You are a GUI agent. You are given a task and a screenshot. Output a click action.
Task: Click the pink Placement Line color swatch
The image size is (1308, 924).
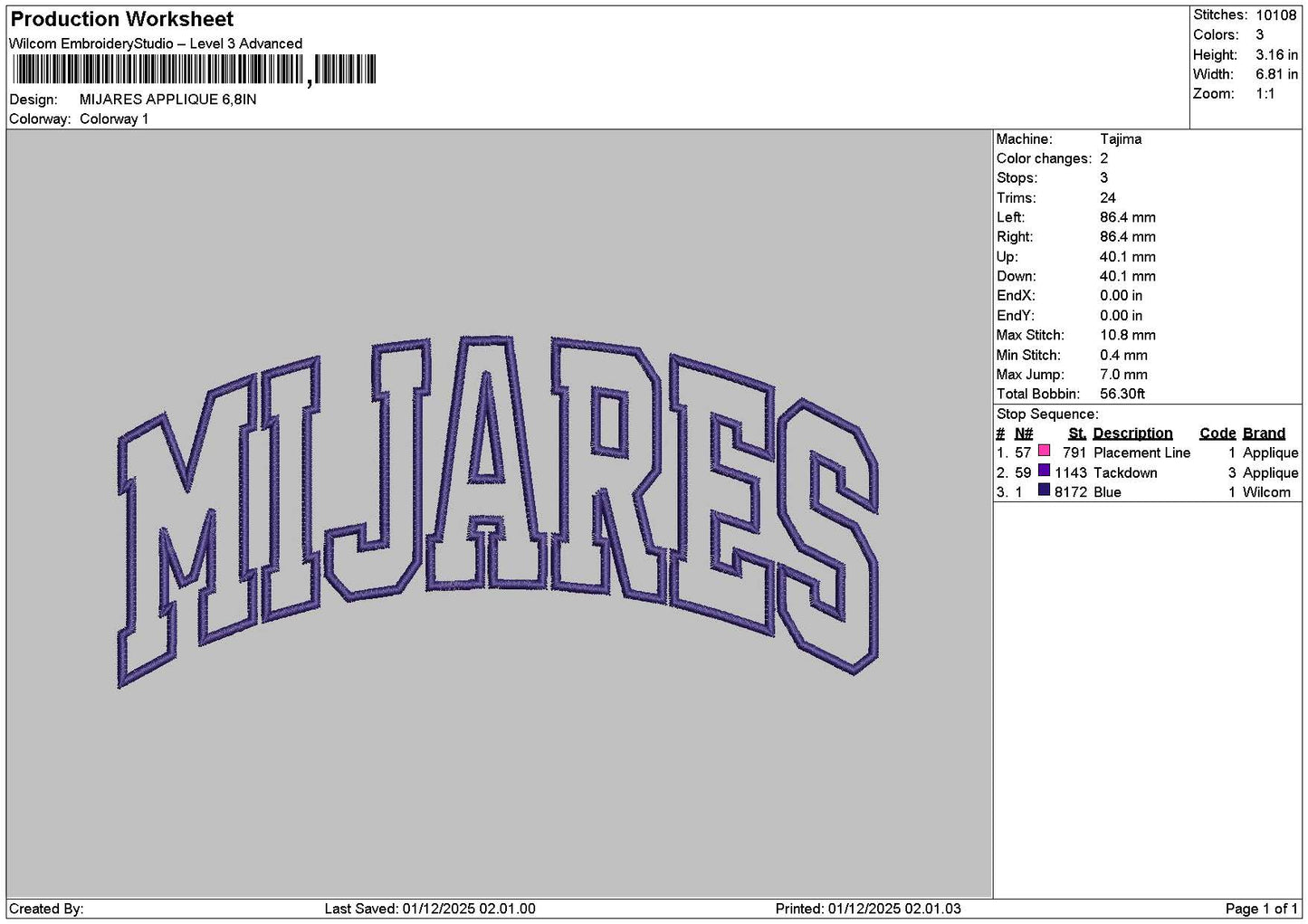coord(1044,451)
